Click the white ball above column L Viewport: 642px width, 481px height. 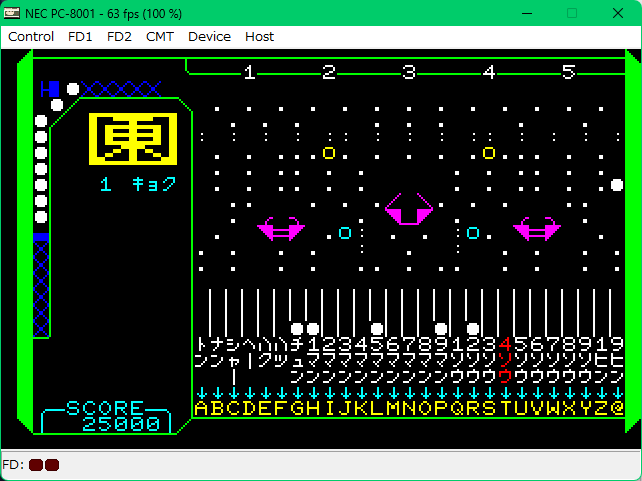coord(377,329)
